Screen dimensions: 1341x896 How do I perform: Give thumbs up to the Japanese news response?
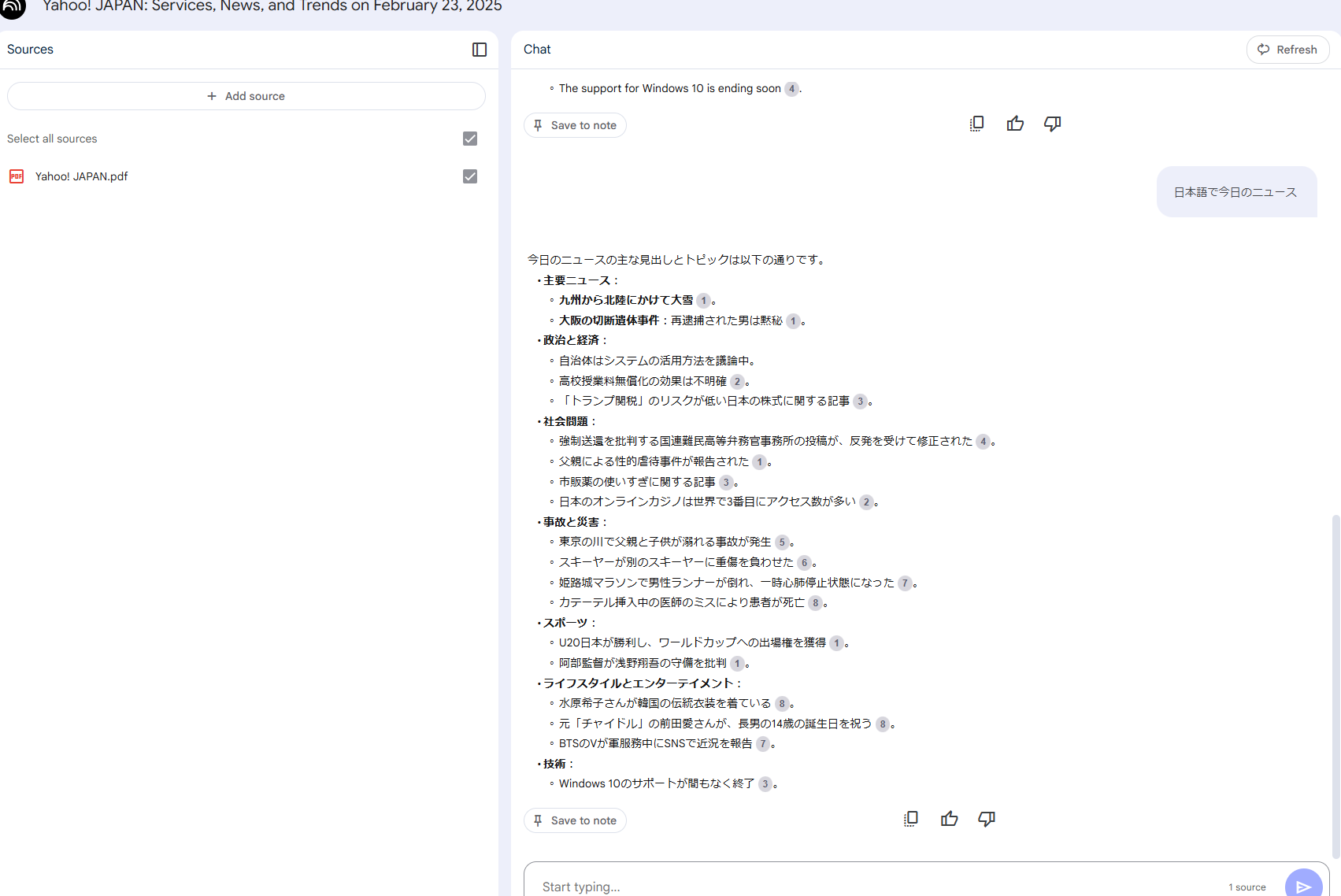pyautogui.click(x=950, y=819)
